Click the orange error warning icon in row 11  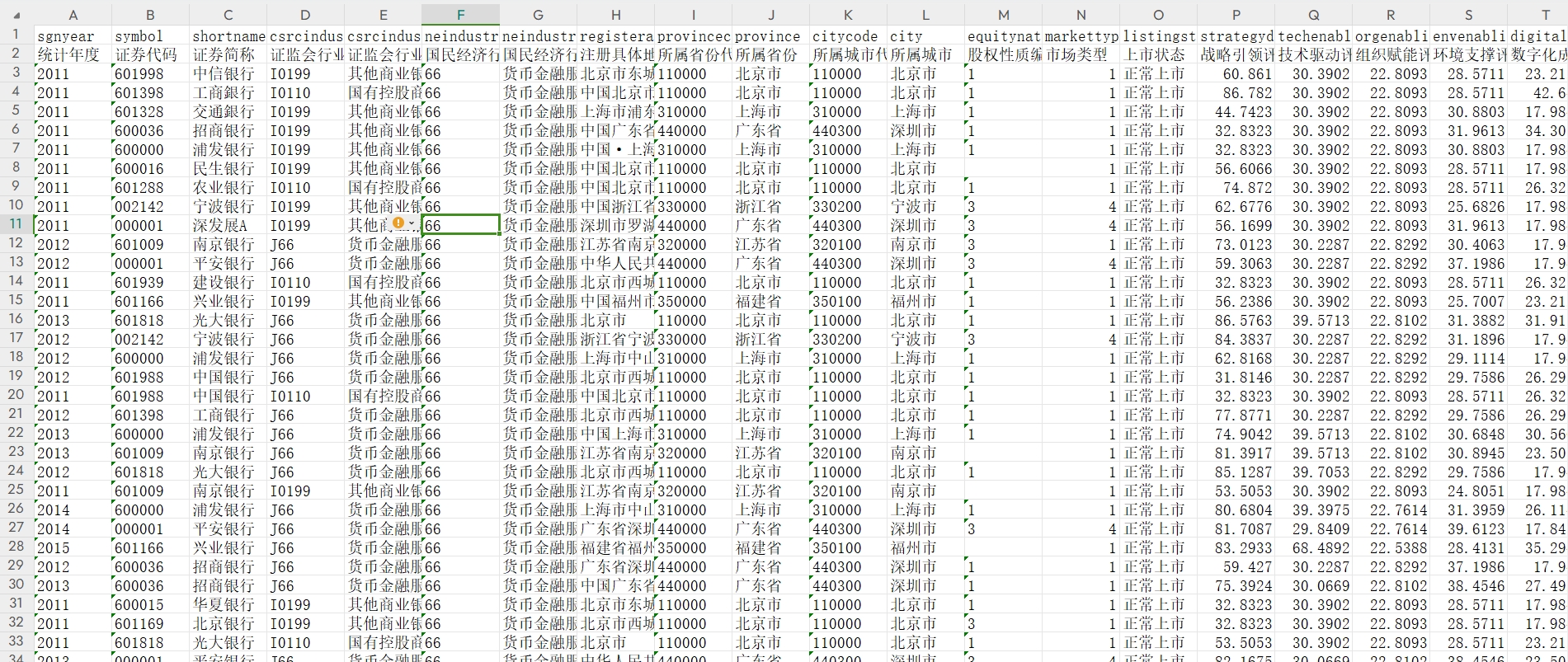[398, 224]
